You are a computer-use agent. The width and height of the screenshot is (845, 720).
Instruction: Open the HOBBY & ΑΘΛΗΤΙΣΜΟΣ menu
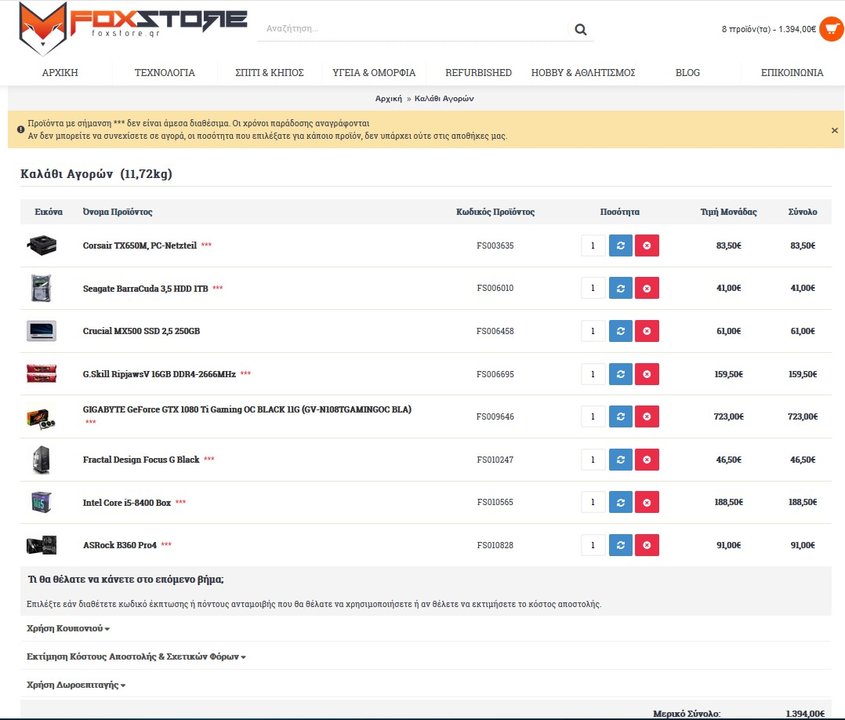click(583, 72)
